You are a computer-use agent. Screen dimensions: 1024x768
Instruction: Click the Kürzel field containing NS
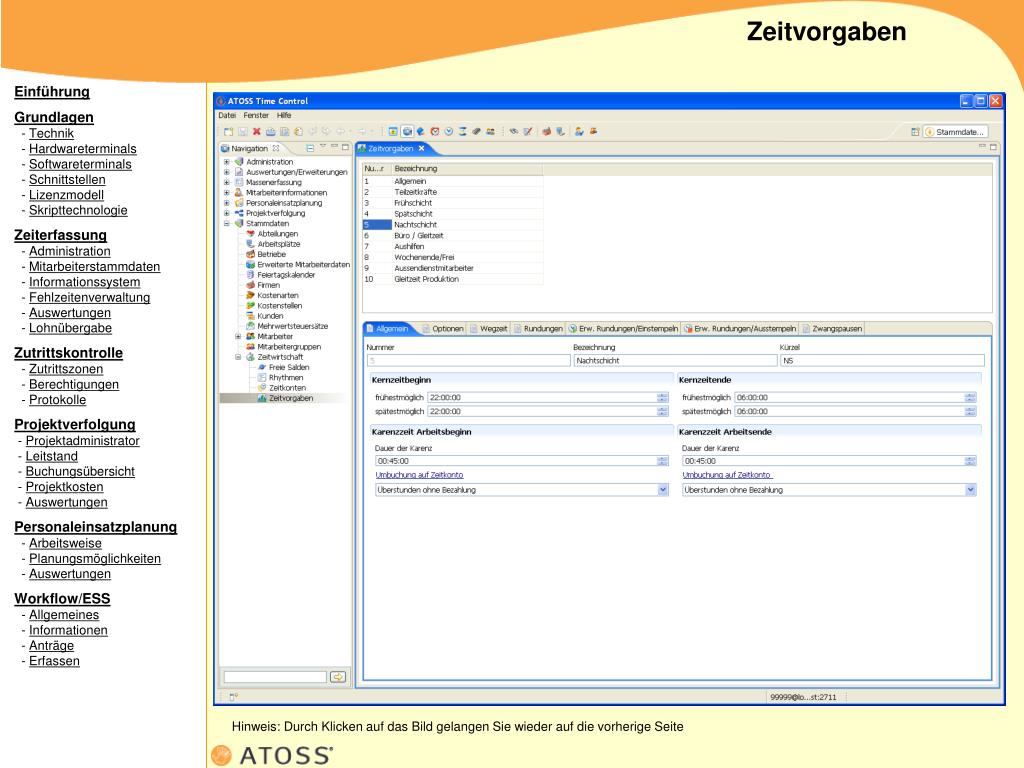tap(882, 360)
